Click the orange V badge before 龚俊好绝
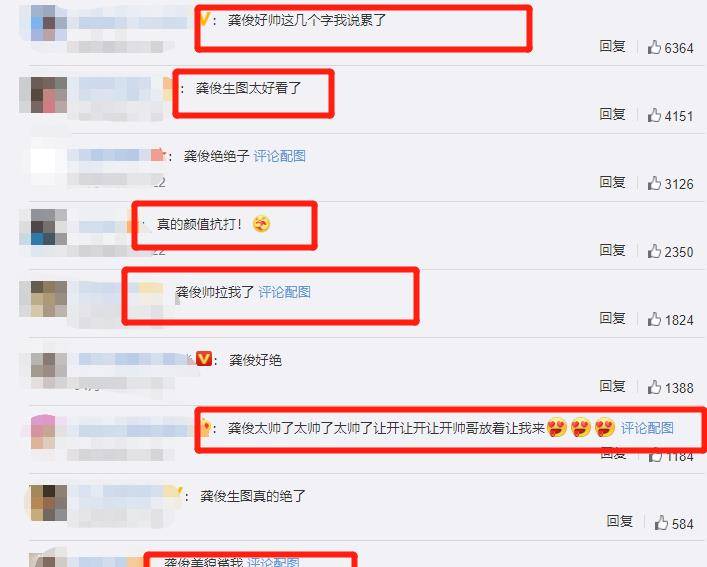Viewport: 707px width, 567px height. (x=204, y=359)
